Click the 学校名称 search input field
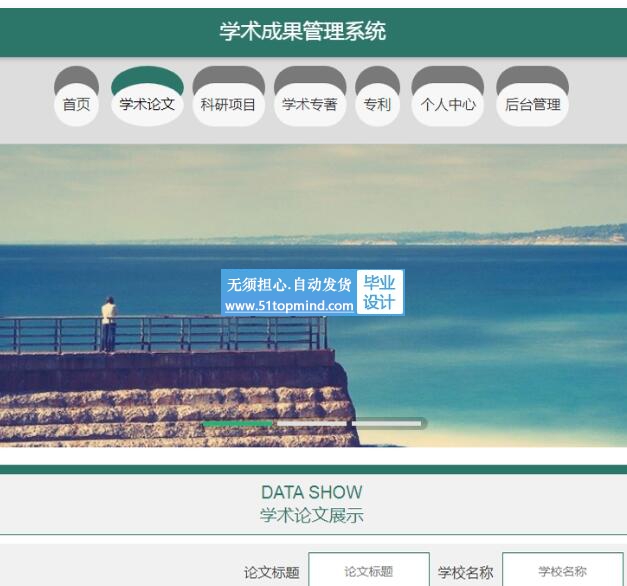The image size is (627, 586). tap(563, 571)
